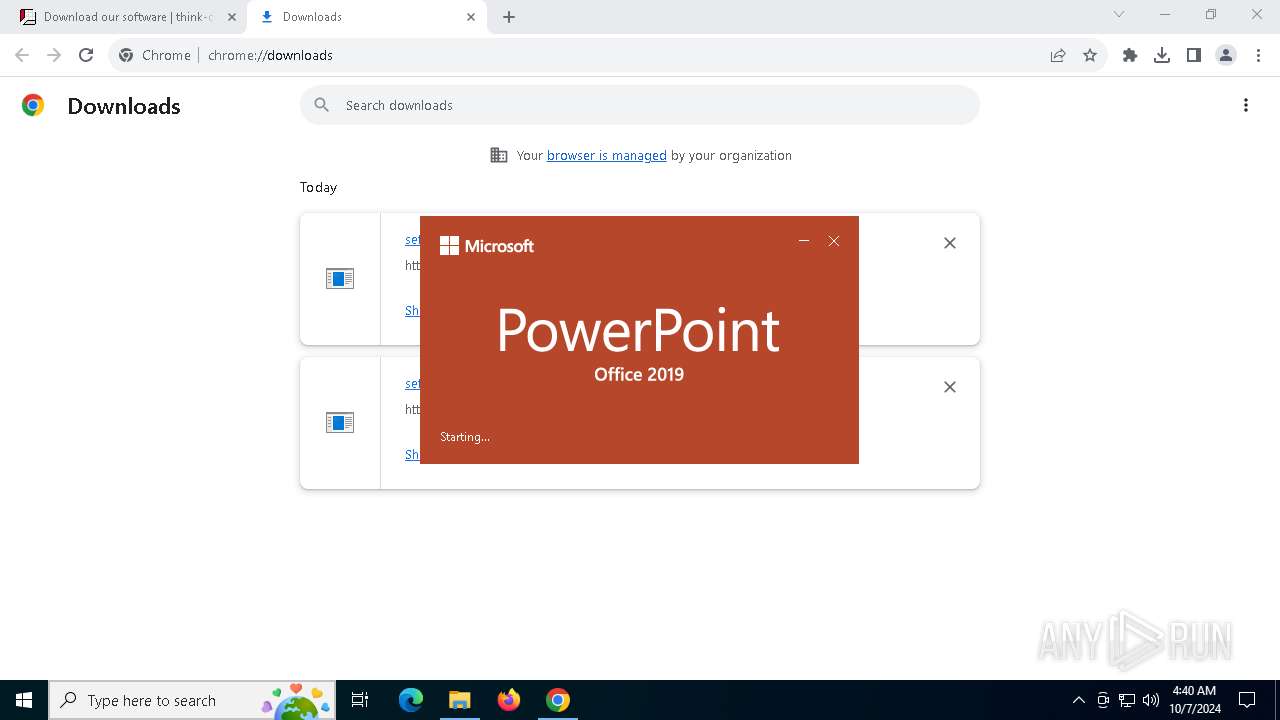Open a new browser tab
Screen dimensions: 1280x720
click(509, 17)
